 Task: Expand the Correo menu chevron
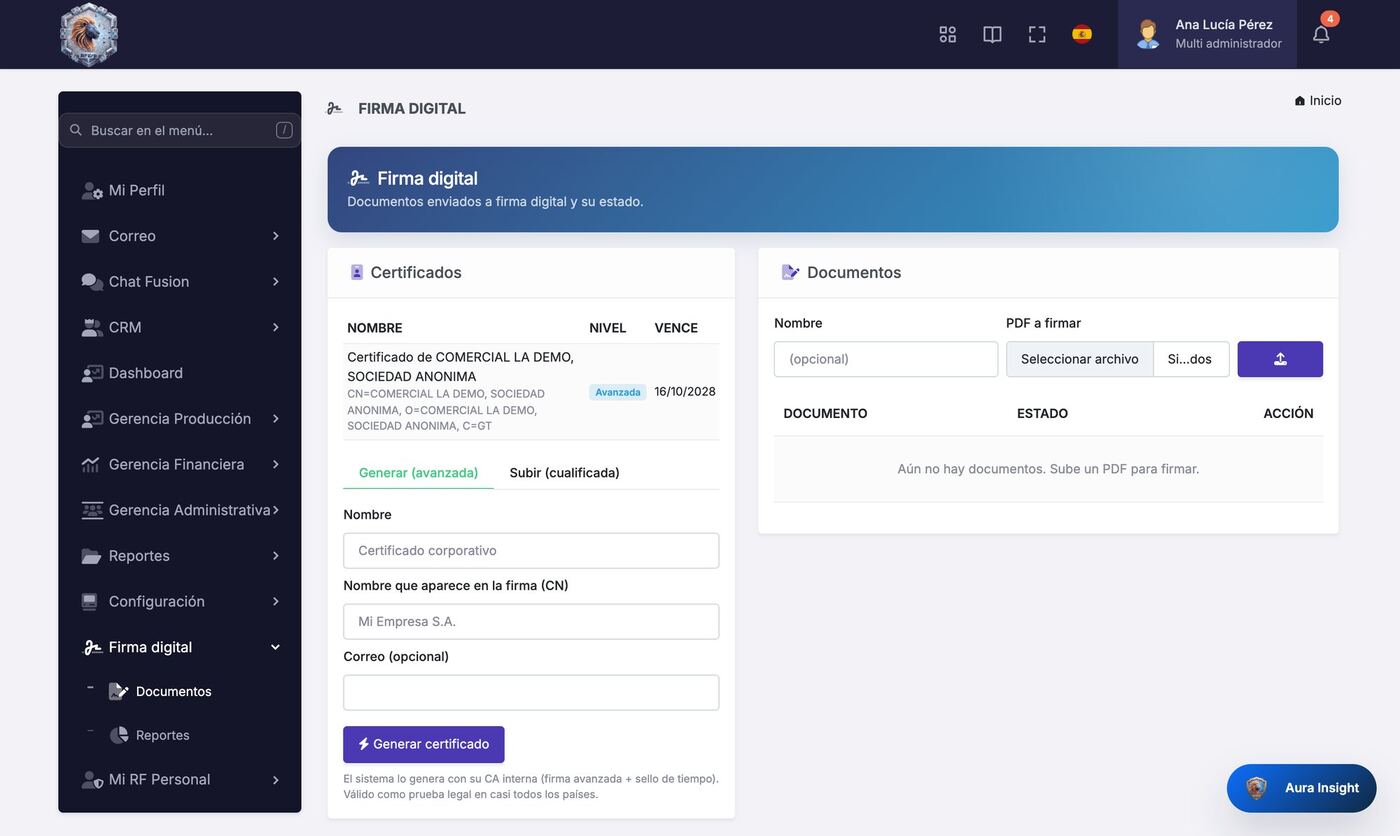pyautogui.click(x=275, y=236)
